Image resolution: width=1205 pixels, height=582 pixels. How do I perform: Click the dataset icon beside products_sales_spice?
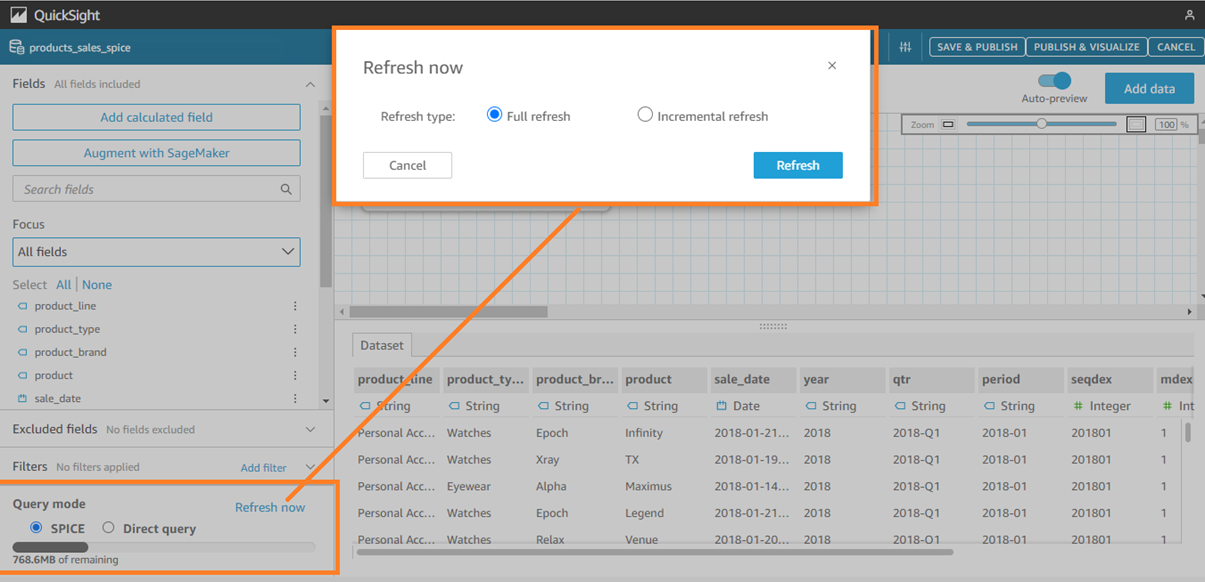[16, 47]
